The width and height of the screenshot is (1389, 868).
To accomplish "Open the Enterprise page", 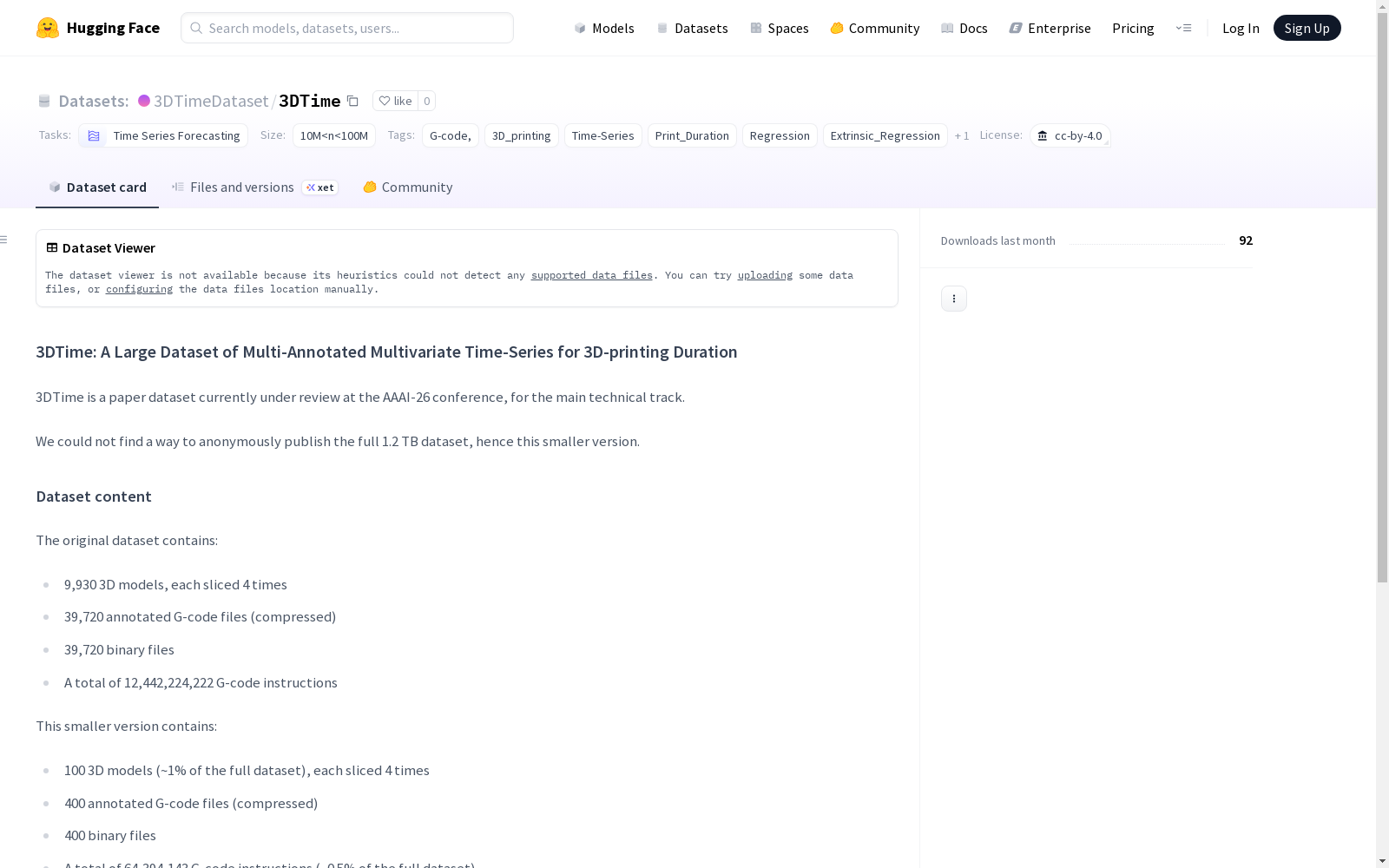I will 1050,28.
